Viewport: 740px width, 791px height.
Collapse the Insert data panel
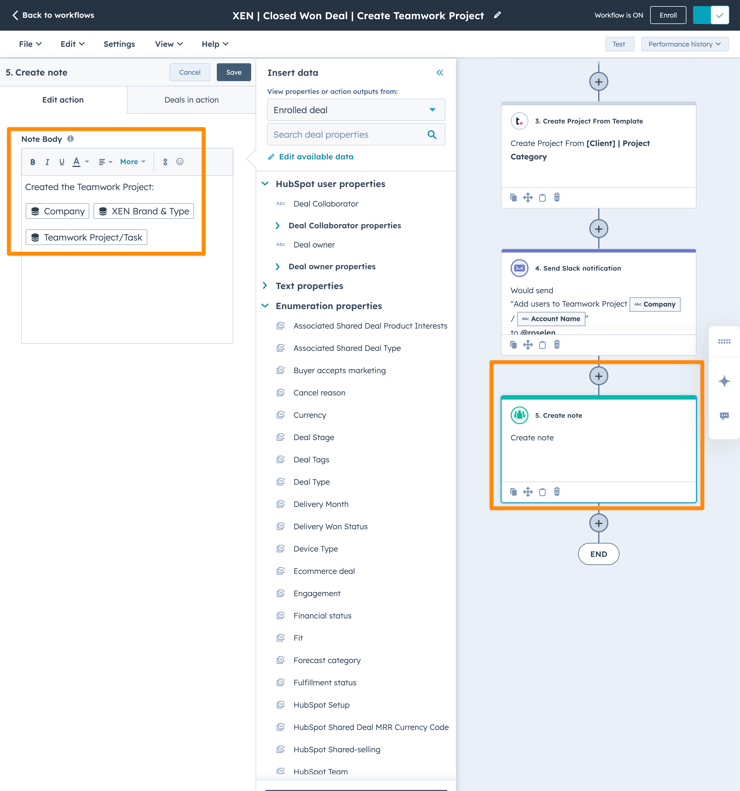(x=440, y=73)
